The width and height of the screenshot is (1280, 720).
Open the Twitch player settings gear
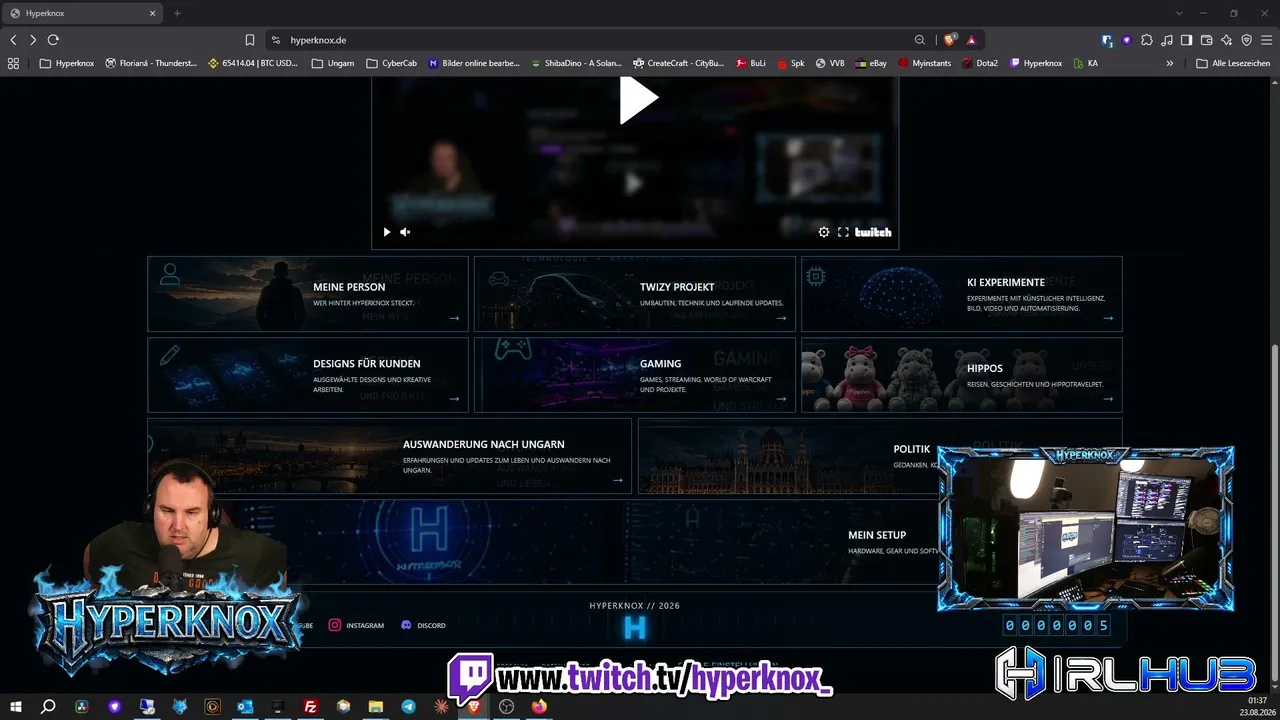tap(824, 232)
